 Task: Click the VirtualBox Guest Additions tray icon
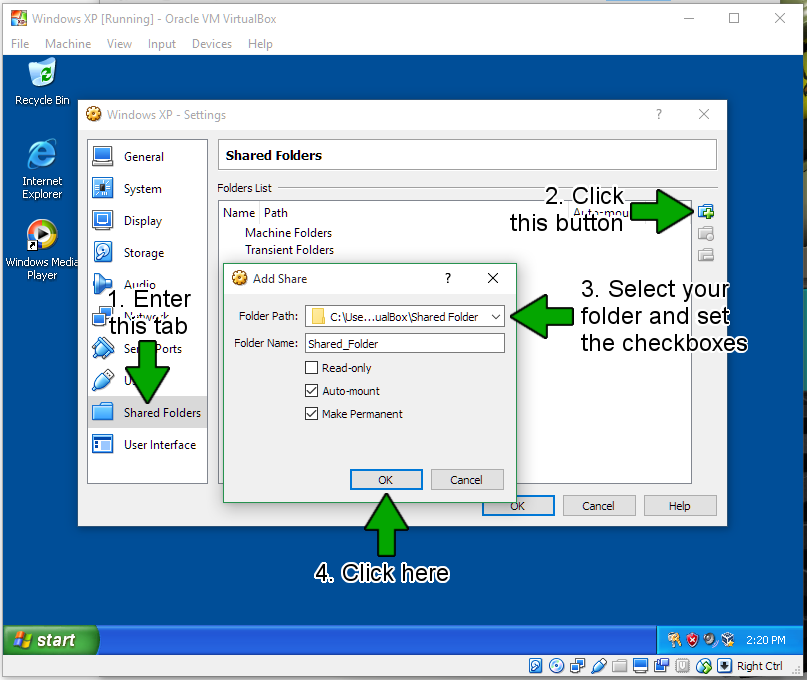(728, 640)
